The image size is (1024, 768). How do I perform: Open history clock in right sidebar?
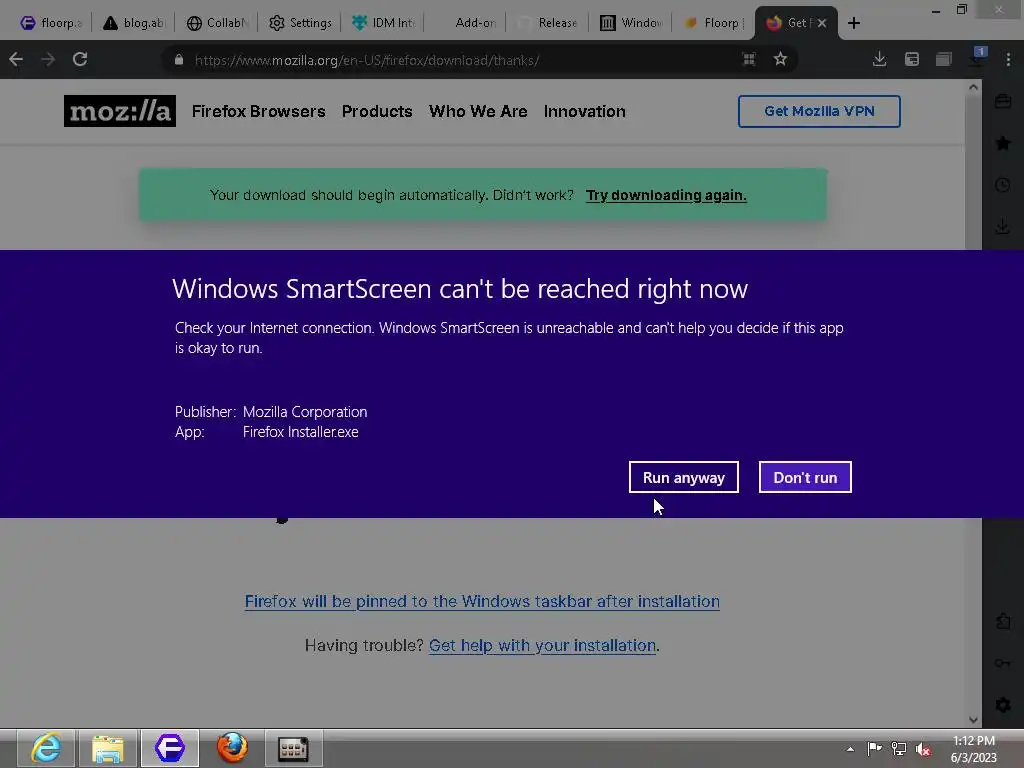click(x=1003, y=185)
